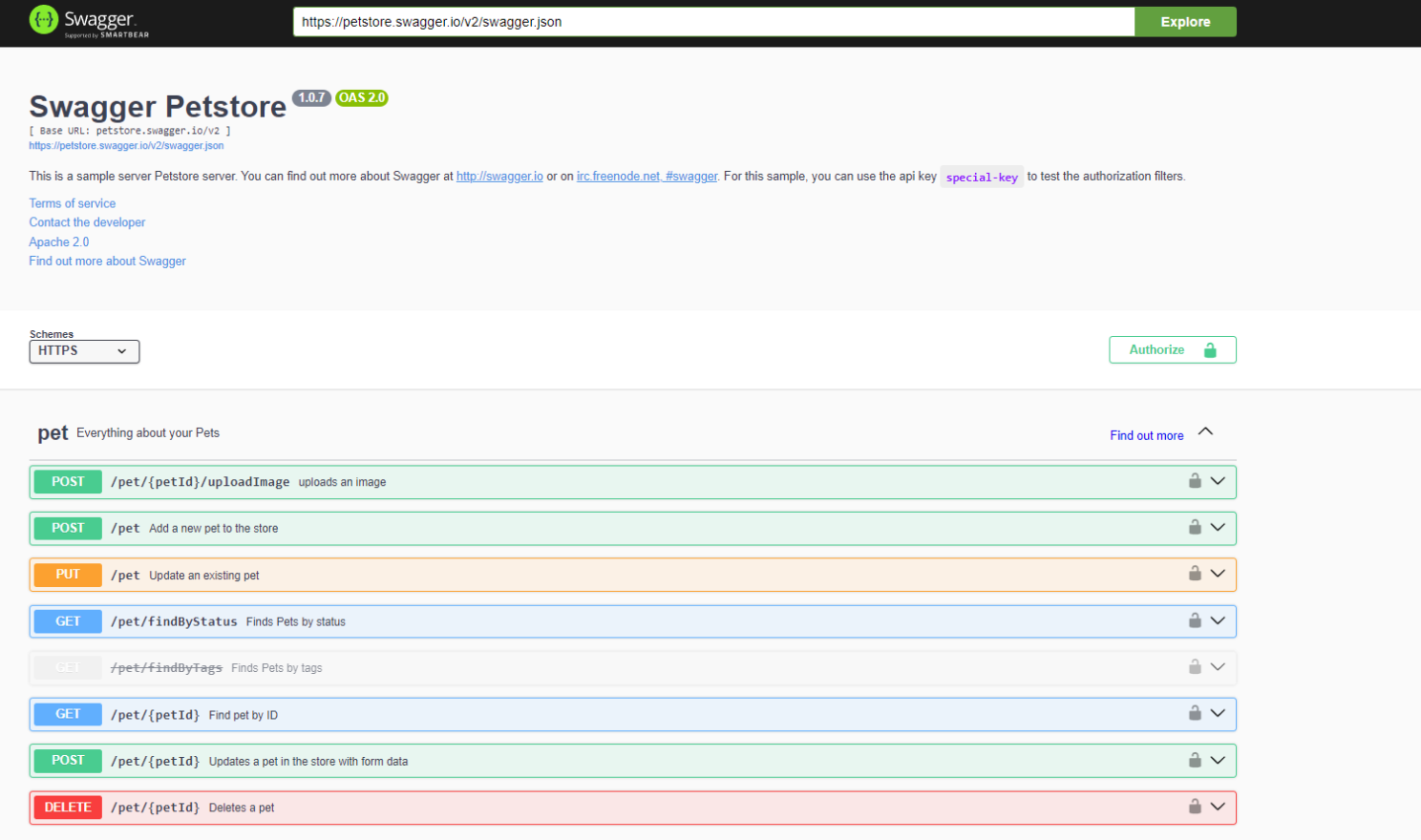
Task: Click the 'Deletes a pet' description
Action: [242, 808]
